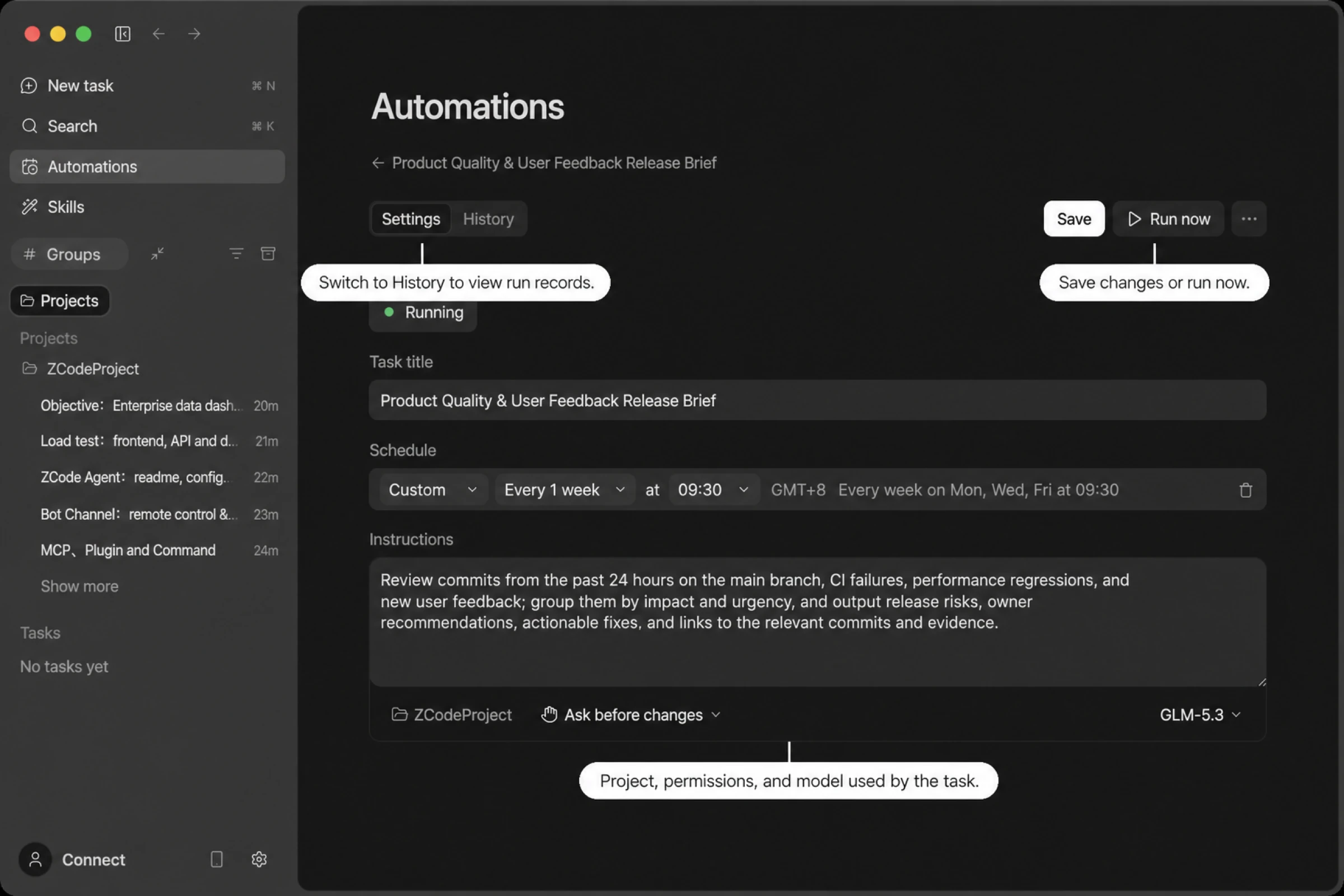Image resolution: width=1344 pixels, height=896 pixels.
Task: Click Show more under projects
Action: [80, 586]
